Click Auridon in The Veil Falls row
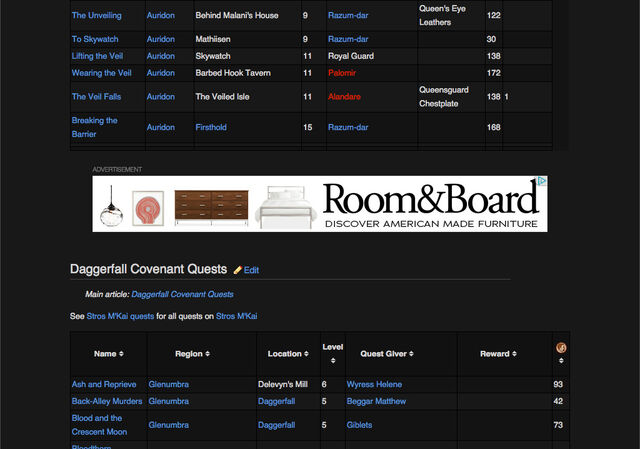 [161, 97]
